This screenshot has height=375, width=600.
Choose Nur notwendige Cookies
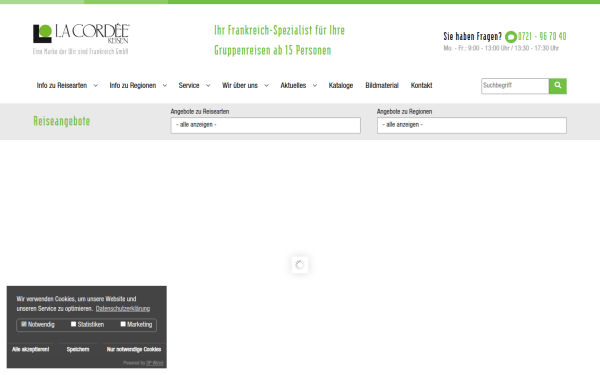coord(134,349)
